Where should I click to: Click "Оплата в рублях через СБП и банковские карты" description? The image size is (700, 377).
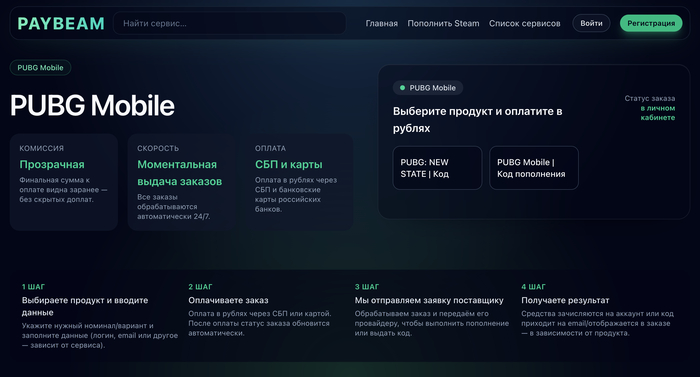296,194
